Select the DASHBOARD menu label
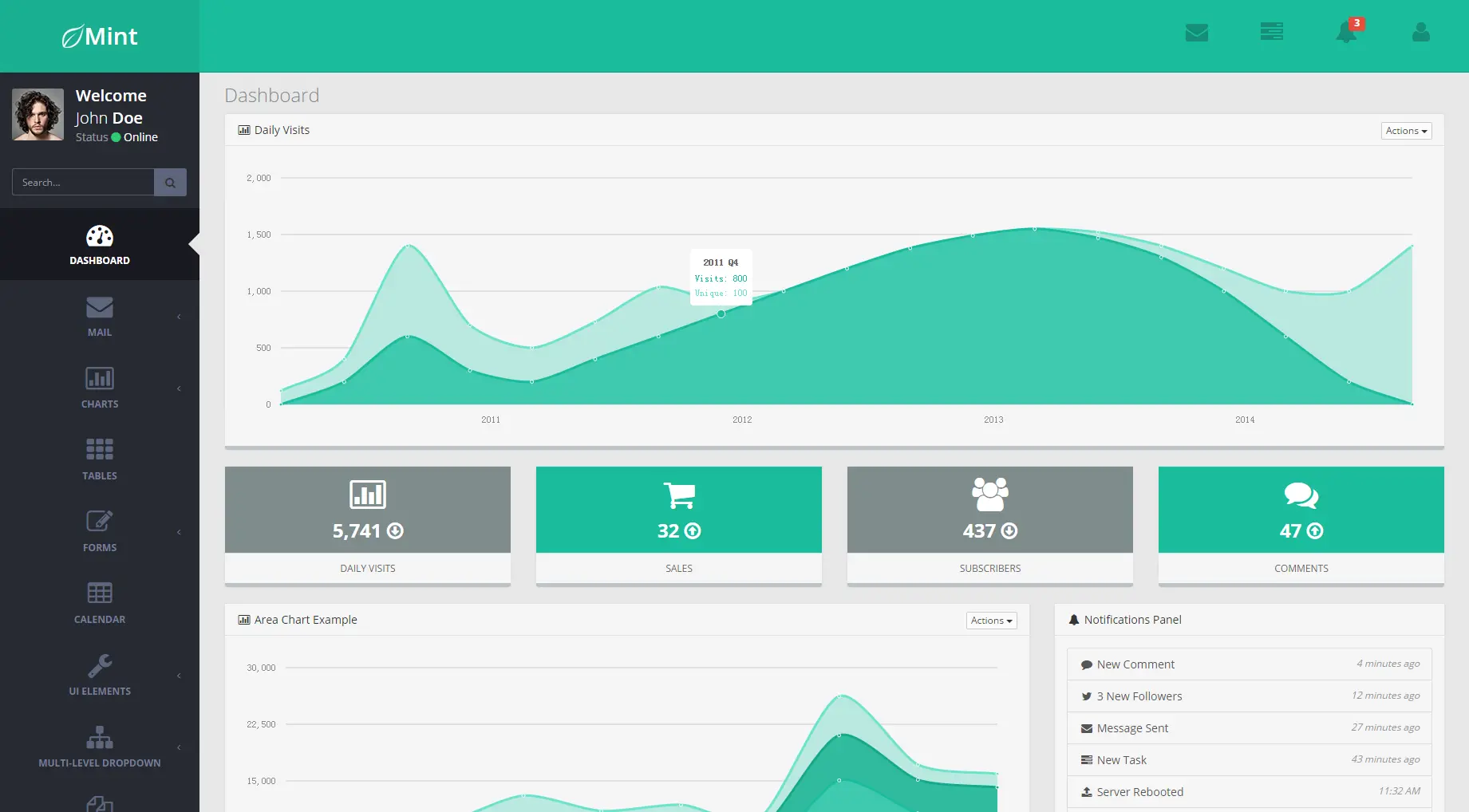The height and width of the screenshot is (812, 1469). 100,261
